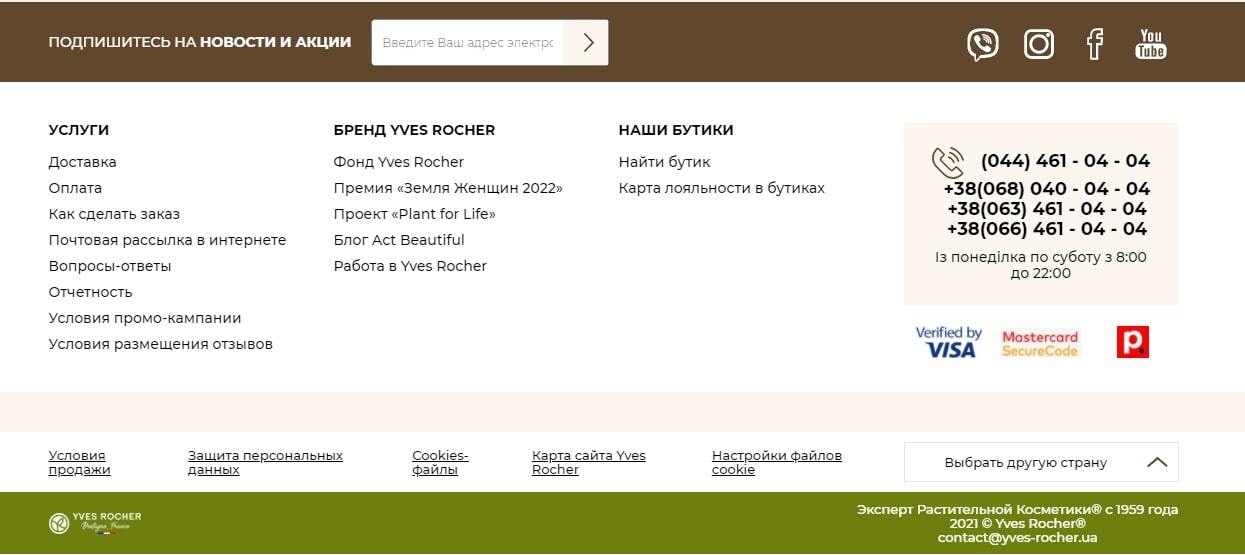This screenshot has width=1245, height=555.
Task: Open Блог Act Beautiful link
Action: (399, 240)
